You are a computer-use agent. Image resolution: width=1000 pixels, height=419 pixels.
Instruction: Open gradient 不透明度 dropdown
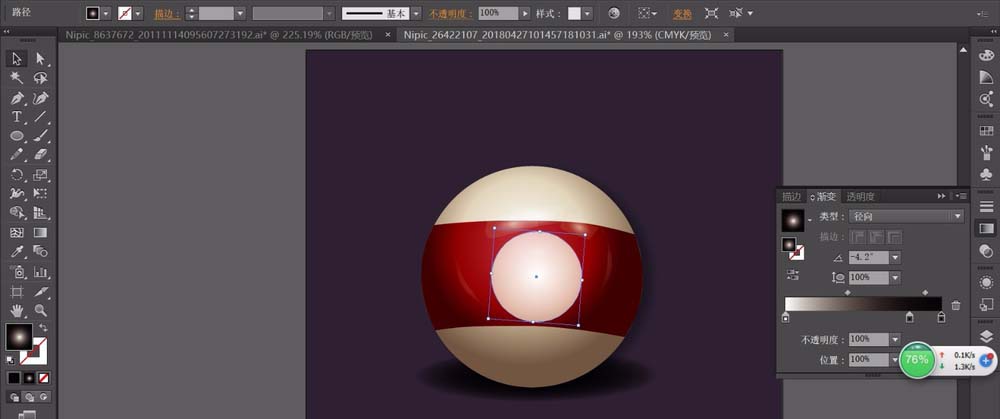pos(895,339)
